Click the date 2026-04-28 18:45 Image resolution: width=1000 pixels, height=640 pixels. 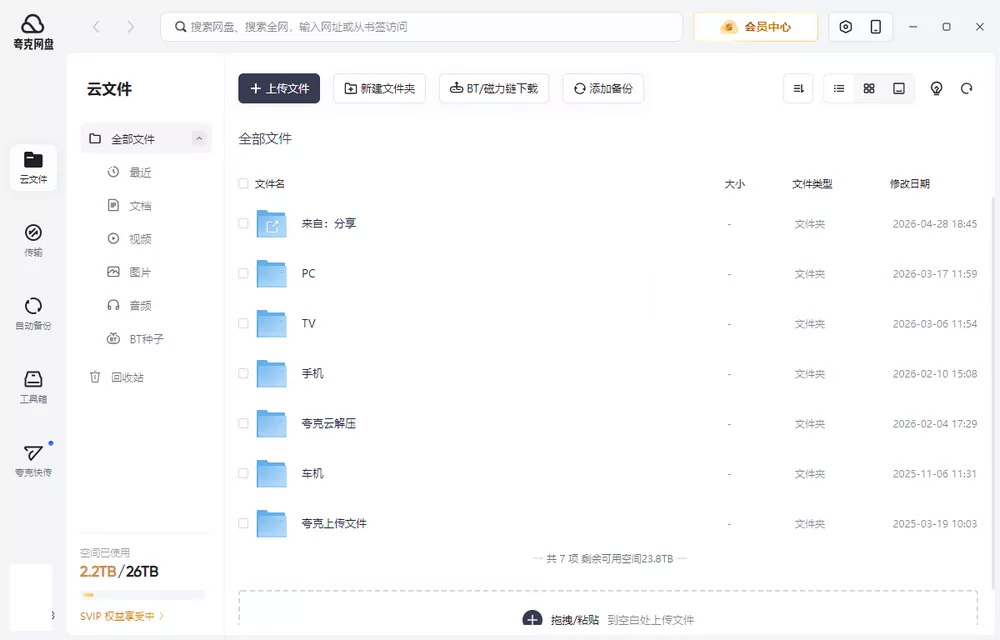pos(935,224)
